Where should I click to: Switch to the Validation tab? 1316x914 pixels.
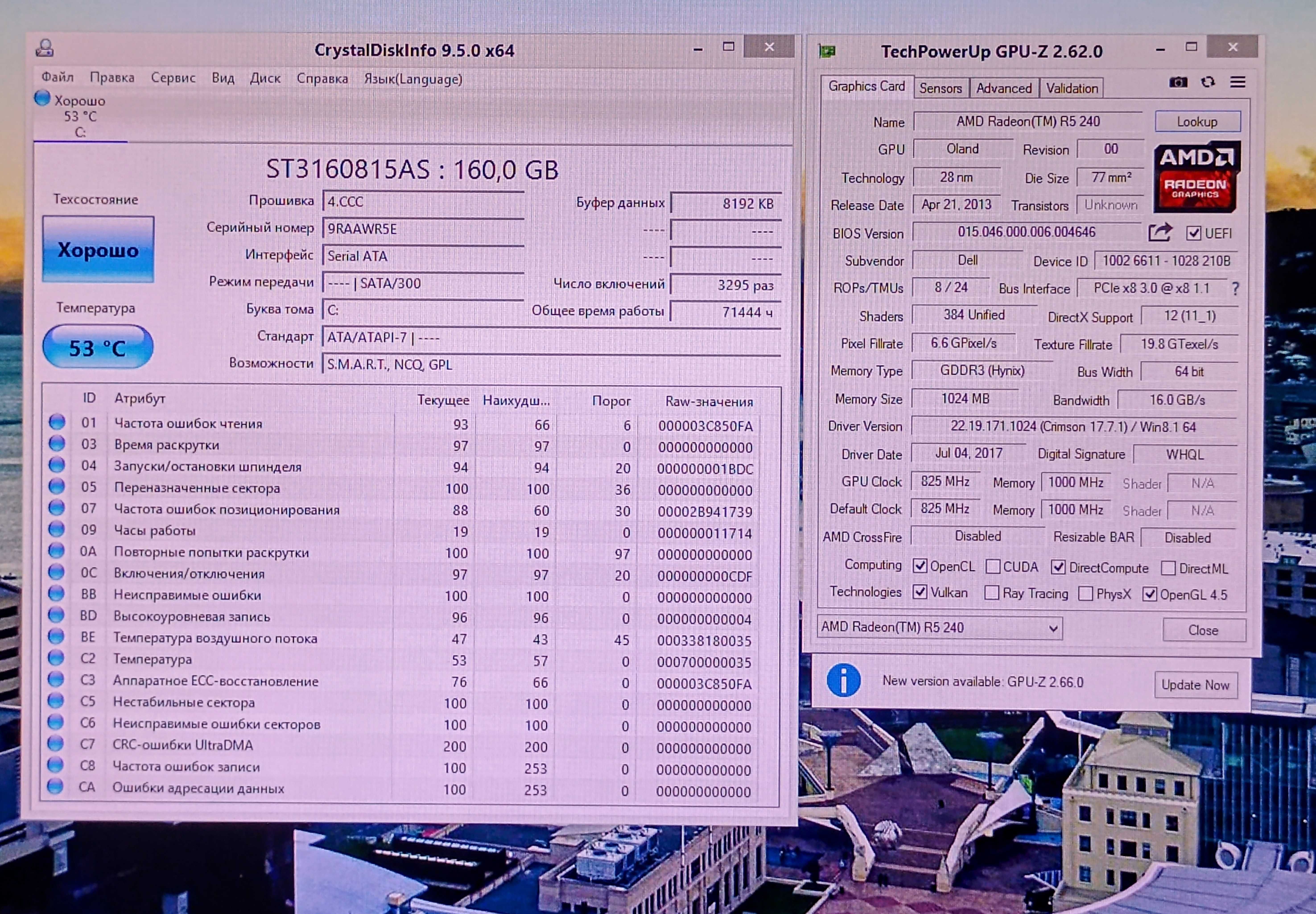coord(1072,88)
